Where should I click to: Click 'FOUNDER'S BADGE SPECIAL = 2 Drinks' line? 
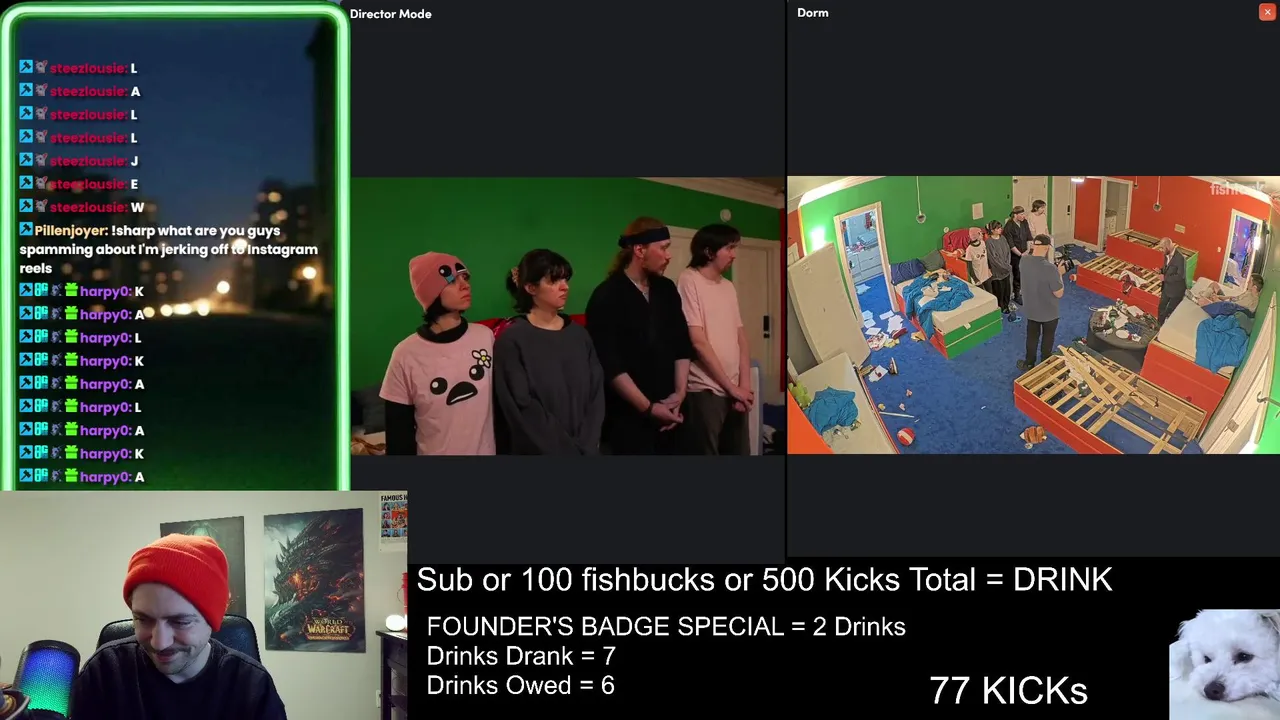(x=666, y=627)
